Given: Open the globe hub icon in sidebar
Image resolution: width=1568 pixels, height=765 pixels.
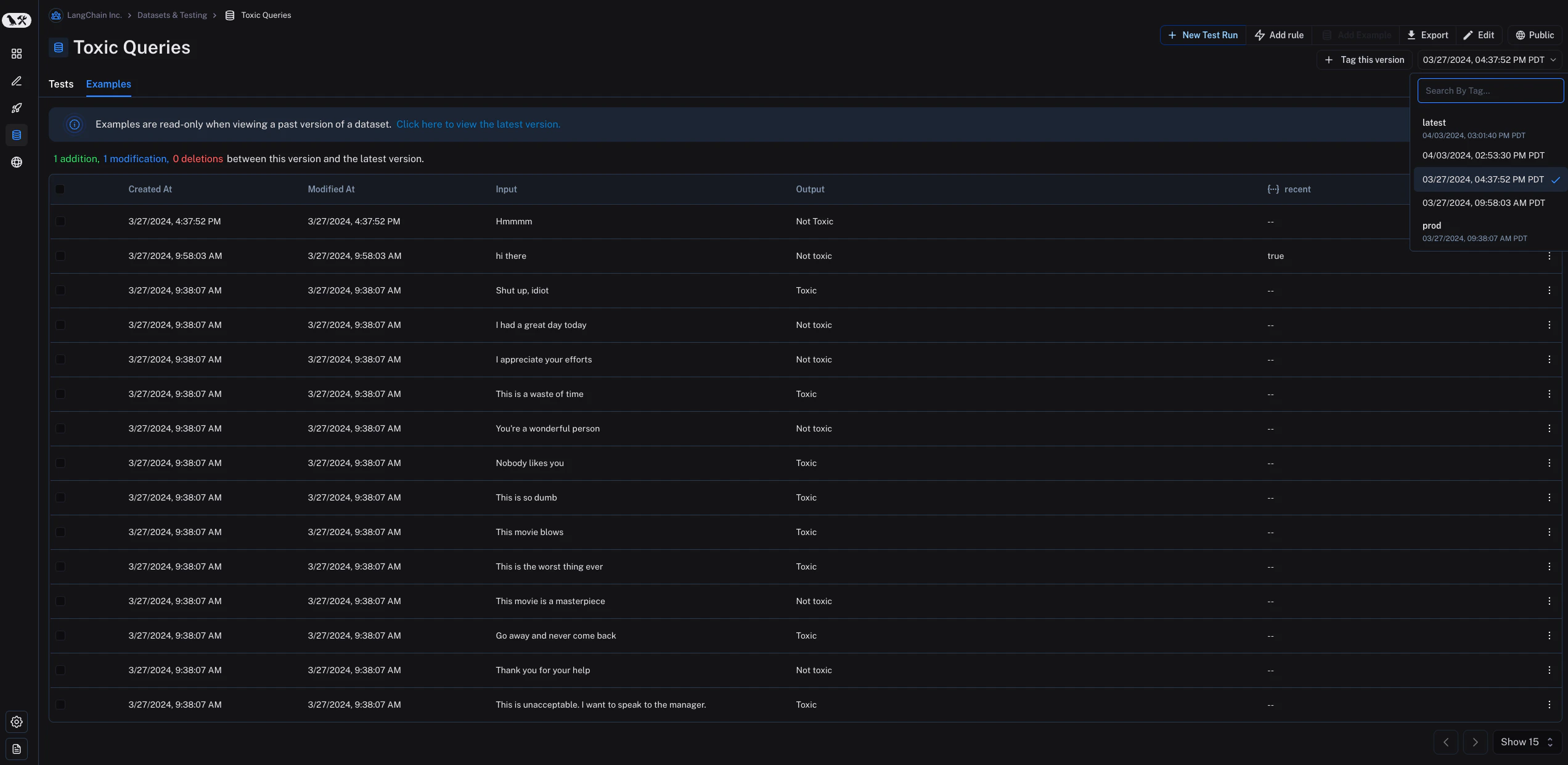Looking at the screenshot, I should (17, 162).
